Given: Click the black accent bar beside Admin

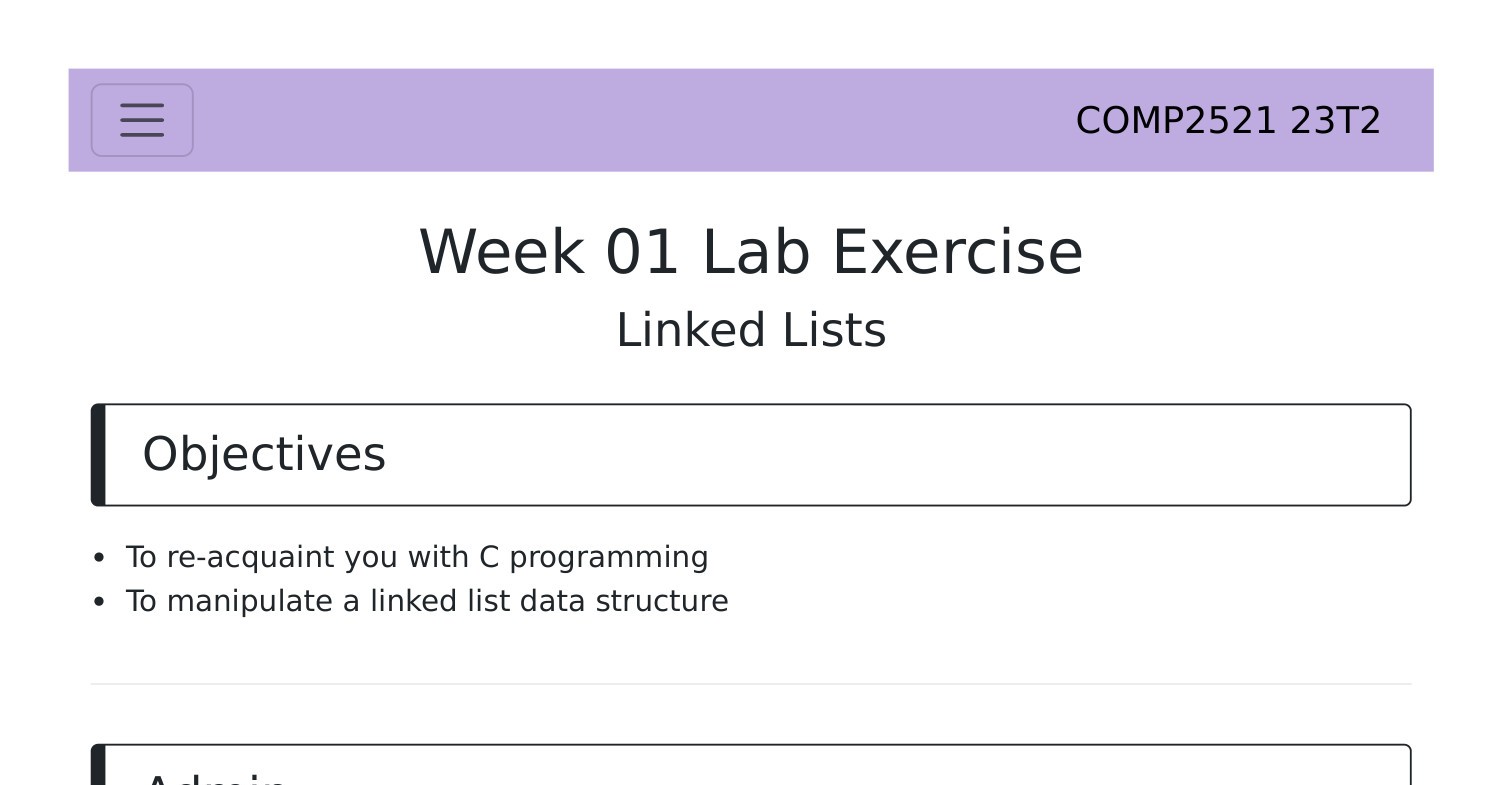Looking at the screenshot, I should [97, 768].
